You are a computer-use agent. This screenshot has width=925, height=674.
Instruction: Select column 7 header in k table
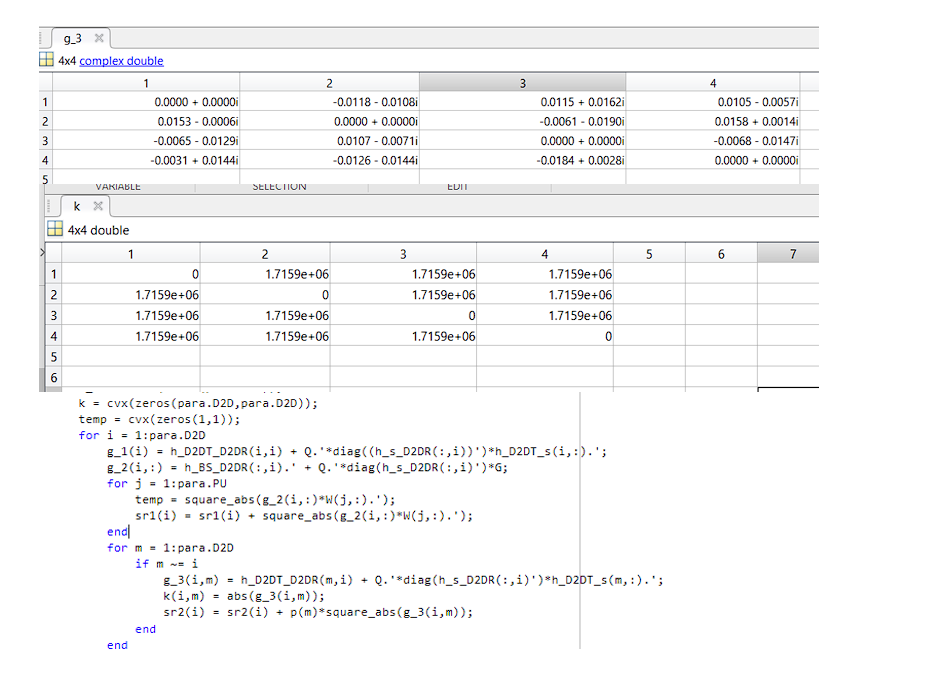point(792,254)
